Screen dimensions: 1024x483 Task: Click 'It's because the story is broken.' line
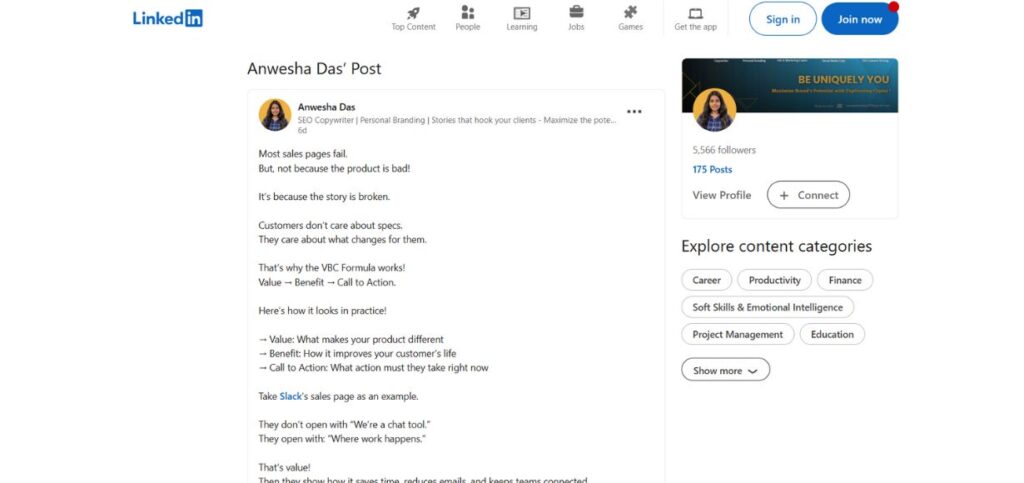click(x=324, y=196)
